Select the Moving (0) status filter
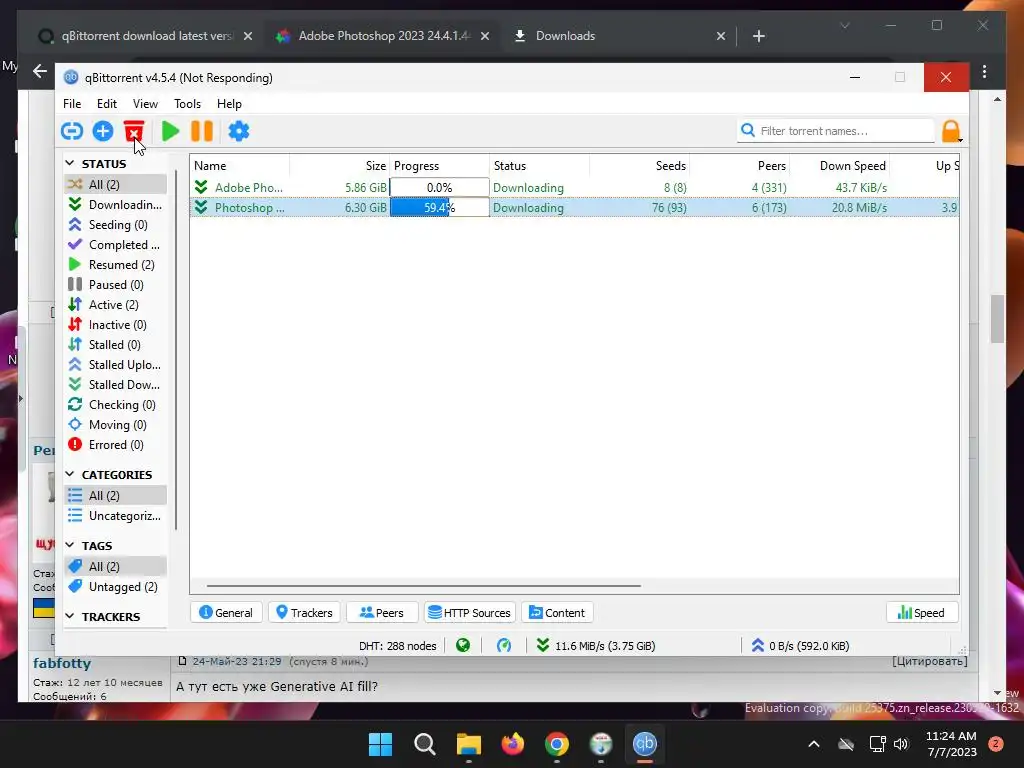 (115, 425)
